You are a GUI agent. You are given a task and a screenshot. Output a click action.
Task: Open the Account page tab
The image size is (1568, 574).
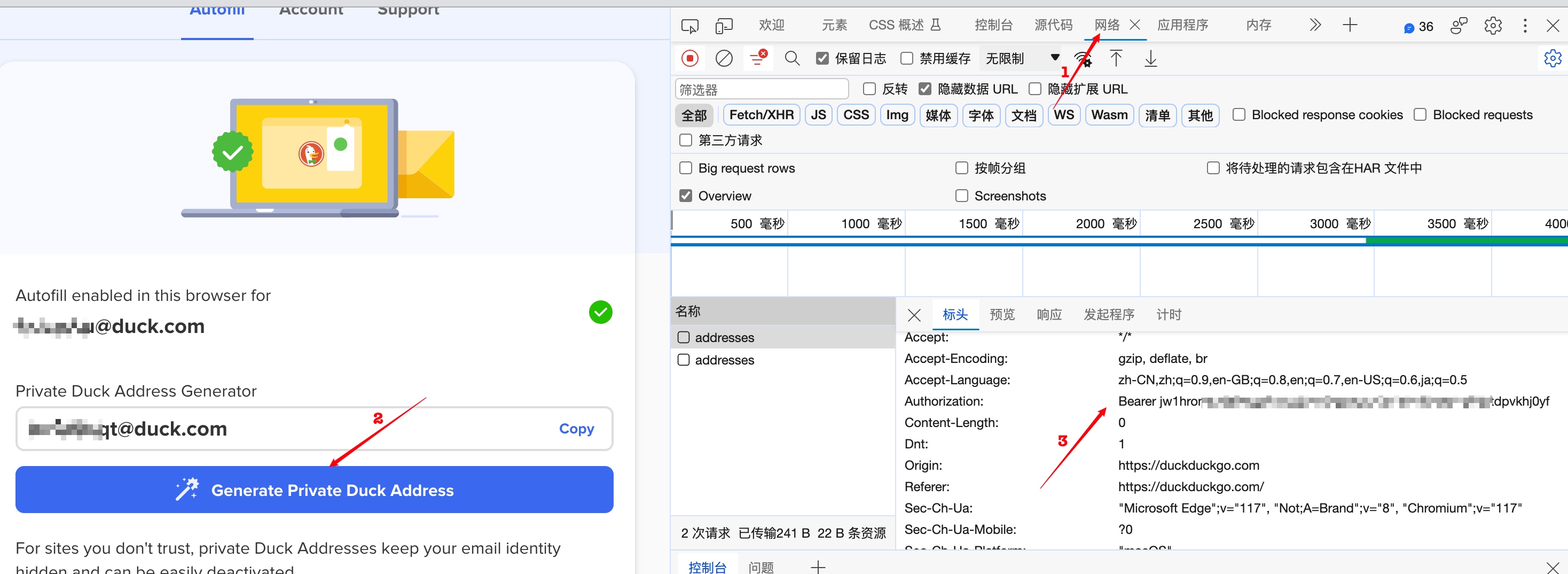(311, 10)
